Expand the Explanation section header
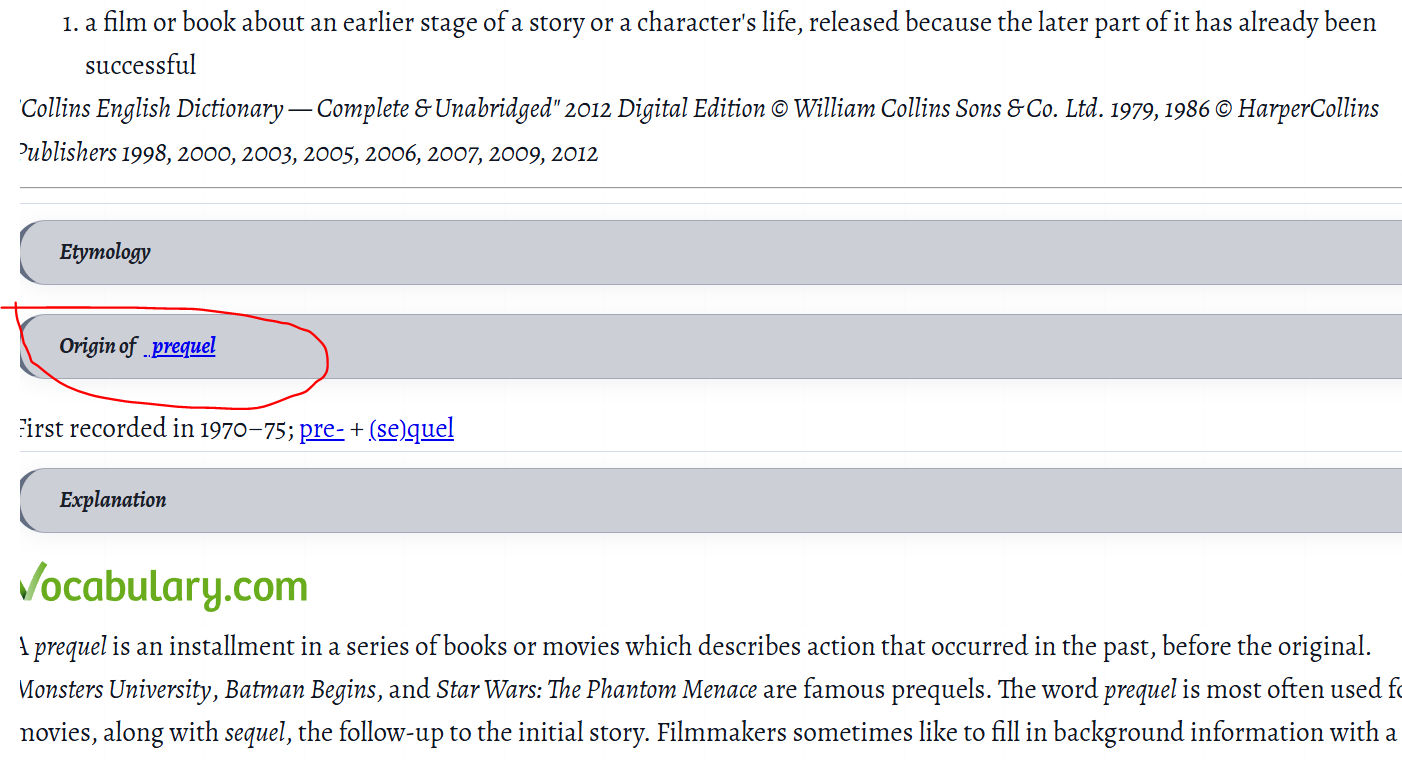The image size is (1402, 762). 710,500
